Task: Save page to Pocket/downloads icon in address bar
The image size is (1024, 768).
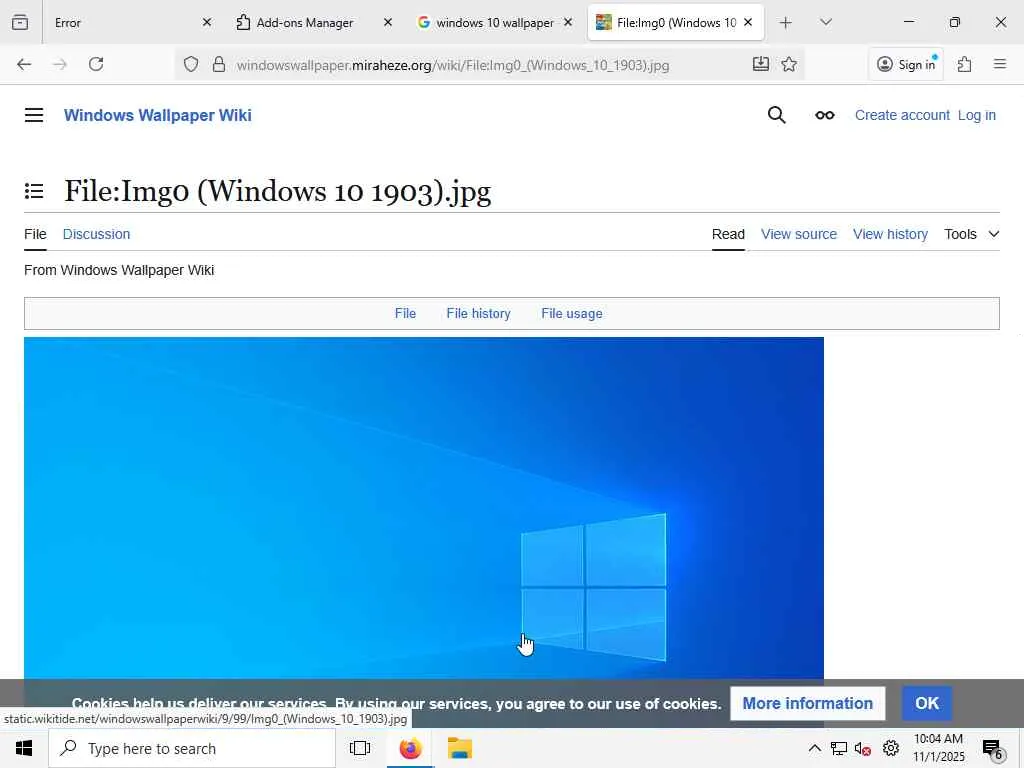Action: click(760, 64)
